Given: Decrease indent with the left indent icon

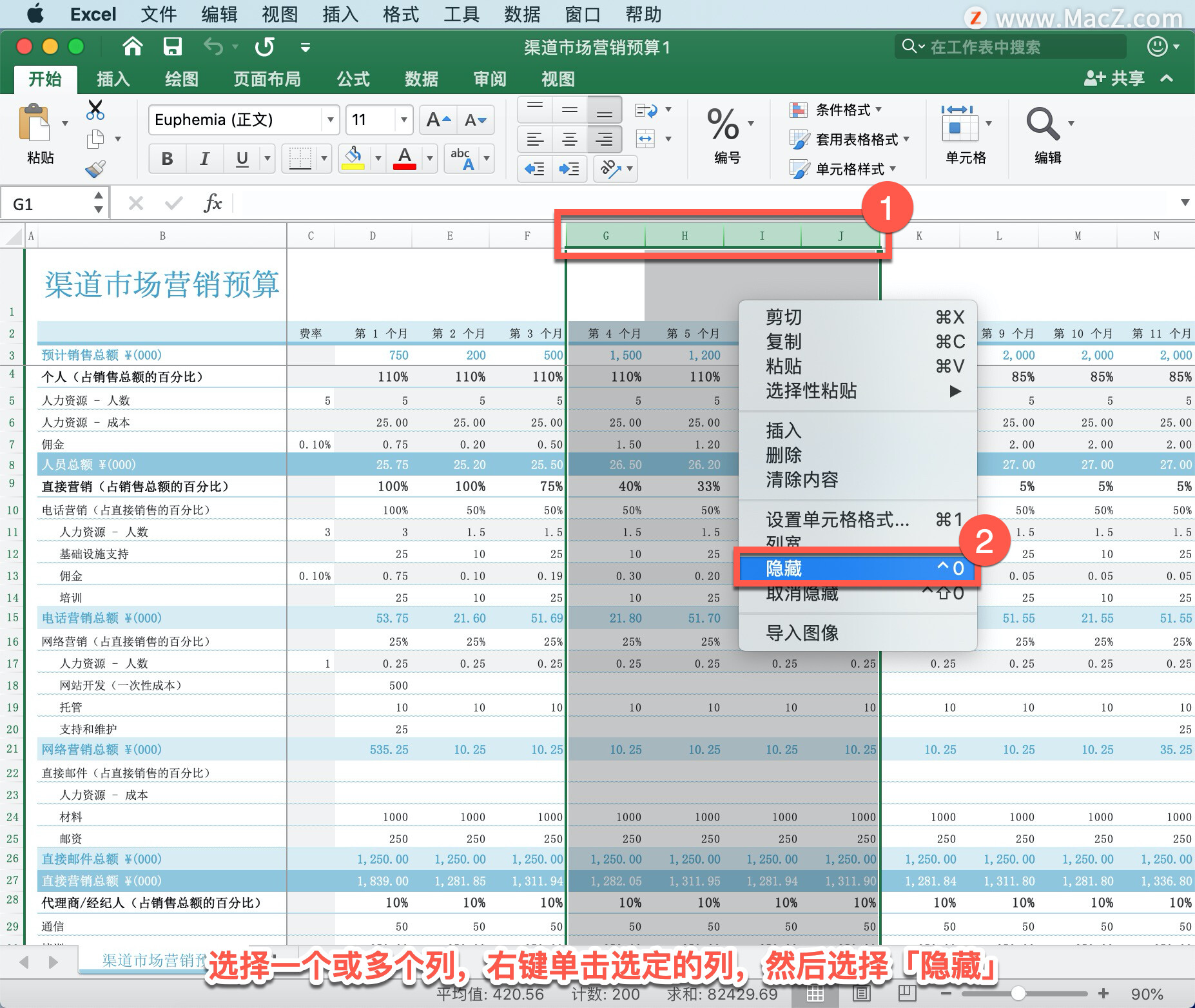Looking at the screenshot, I should coord(535,169).
